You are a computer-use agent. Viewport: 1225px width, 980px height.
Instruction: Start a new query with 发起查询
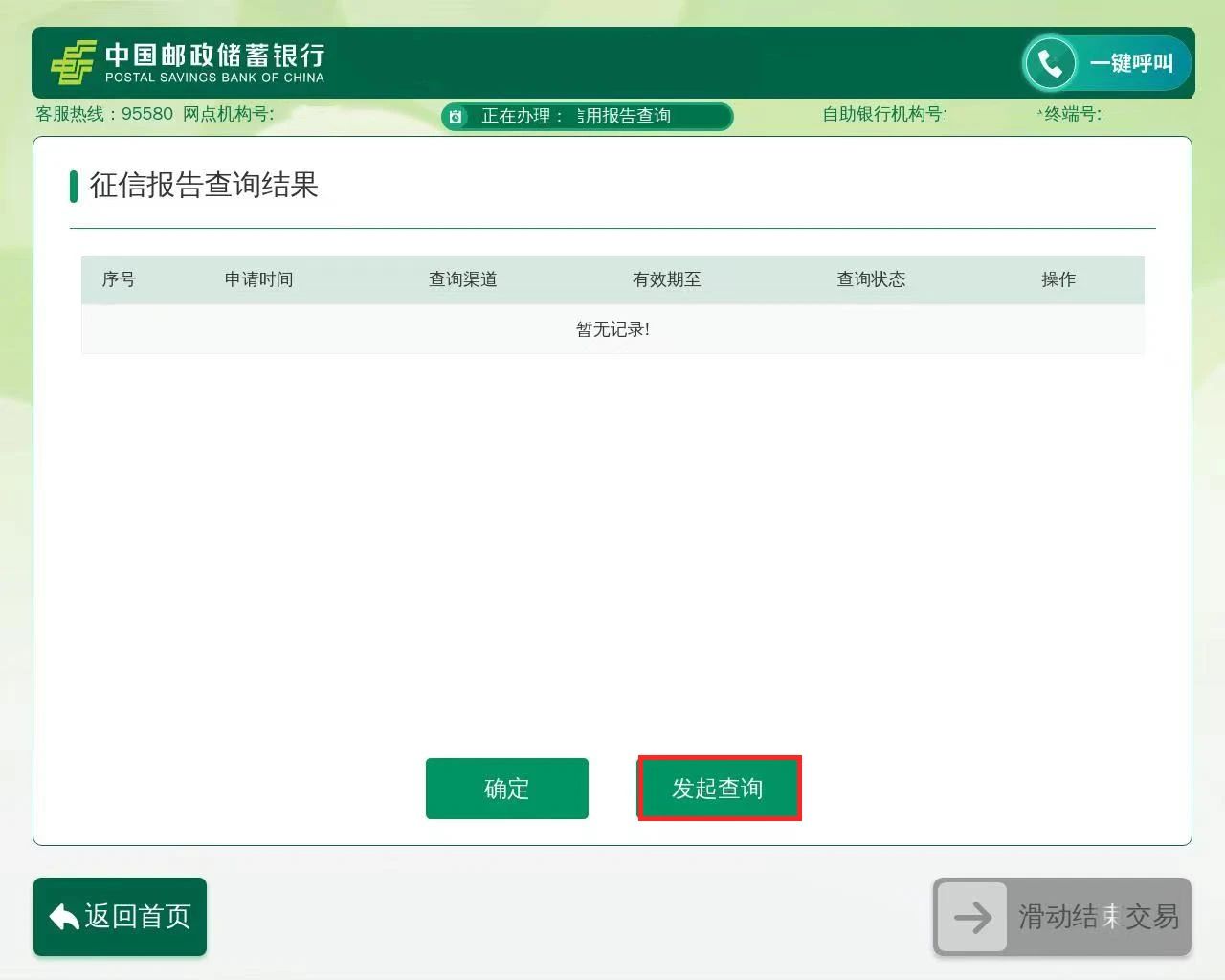pyautogui.click(x=718, y=788)
